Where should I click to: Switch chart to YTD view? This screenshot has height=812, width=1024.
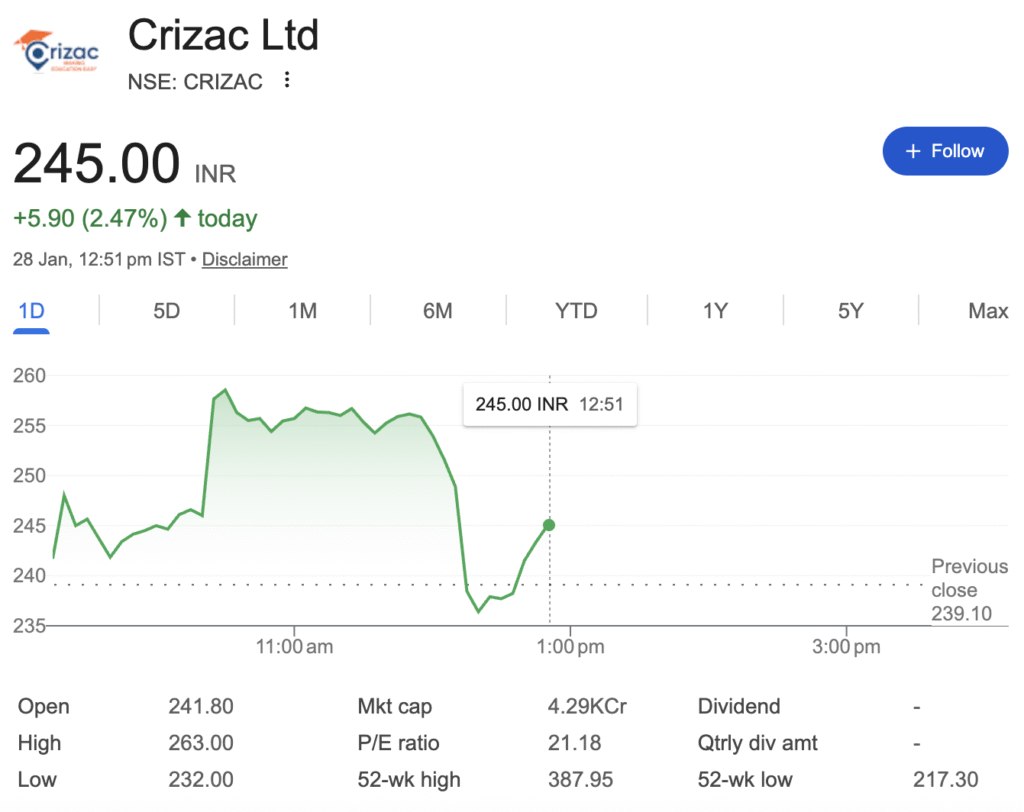point(576,311)
